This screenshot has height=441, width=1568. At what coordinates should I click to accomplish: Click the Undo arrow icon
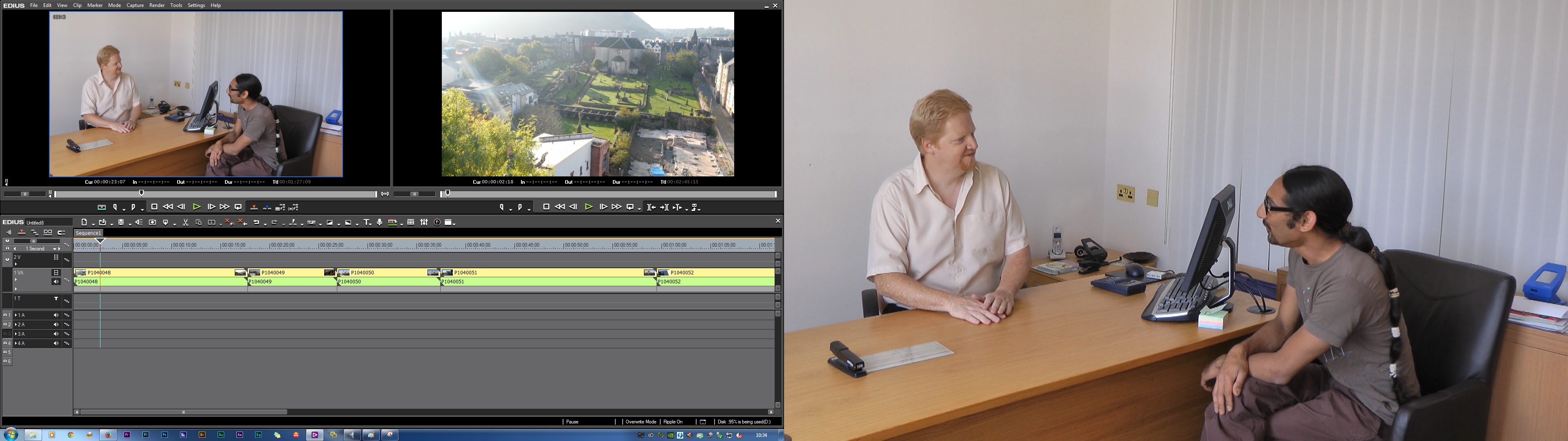pos(256,222)
